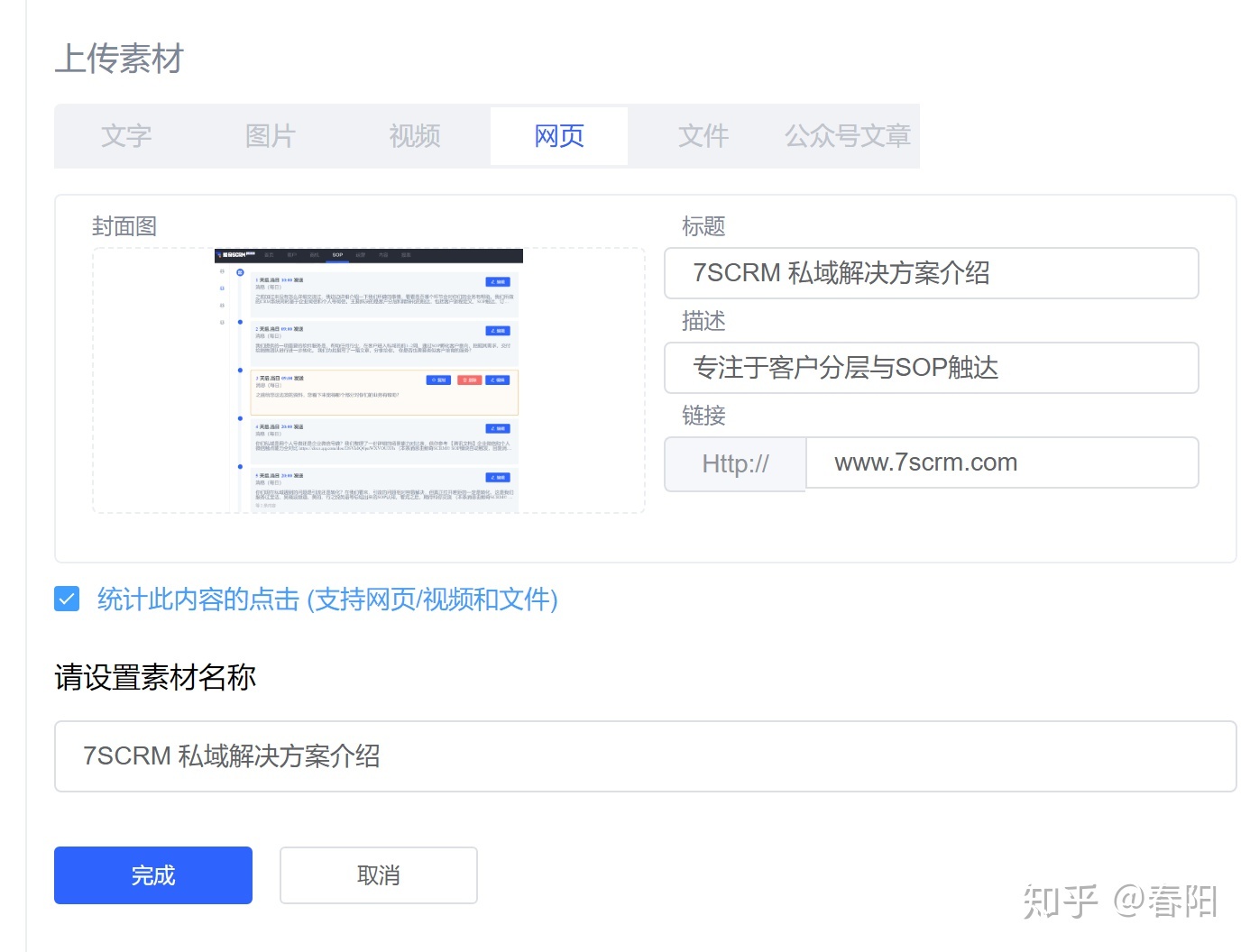The image size is (1250, 952).
Task: Click the 素材名称 input field
Action: (x=645, y=756)
